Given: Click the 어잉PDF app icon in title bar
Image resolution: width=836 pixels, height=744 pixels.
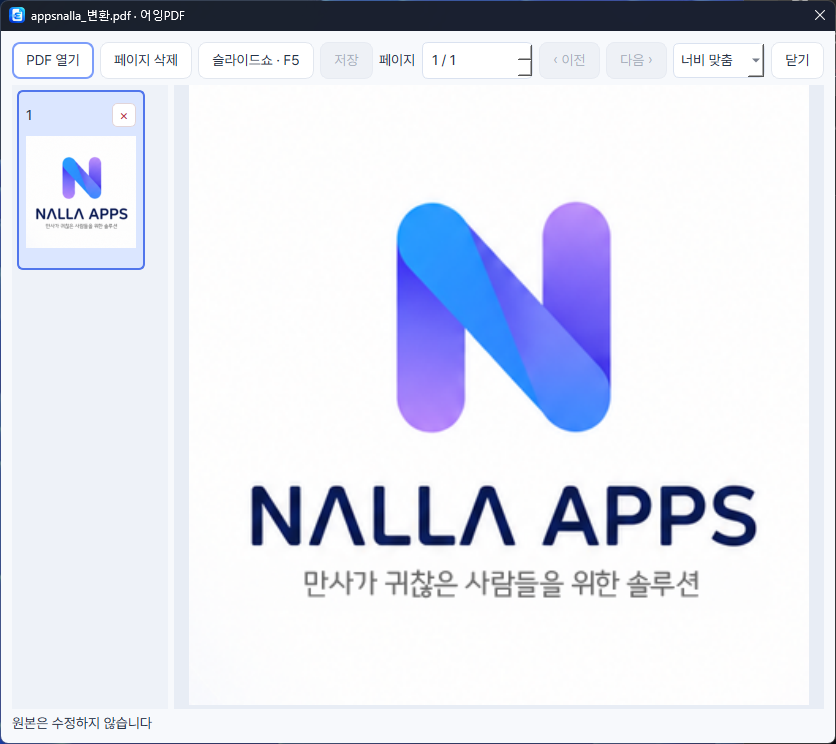Looking at the screenshot, I should pos(17,15).
